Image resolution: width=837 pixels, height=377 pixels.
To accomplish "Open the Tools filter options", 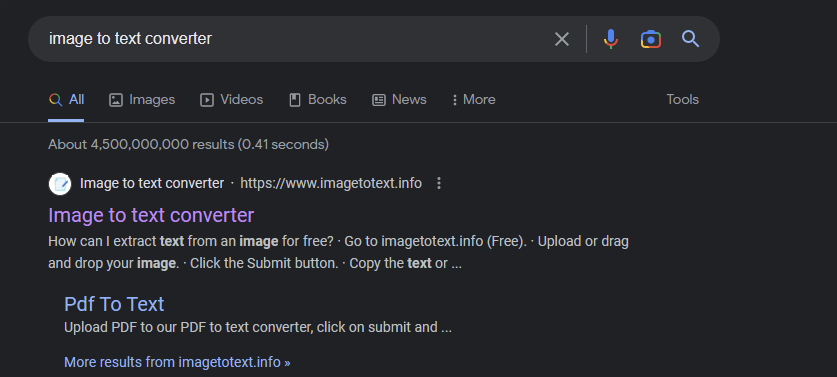I will coord(682,100).
